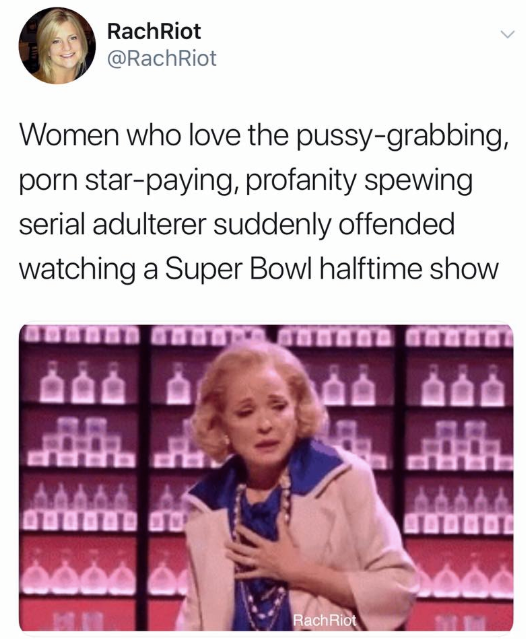Click the words 'serial adulterer' in tweet
Screen dimensions: 526x639
tap(113, 225)
